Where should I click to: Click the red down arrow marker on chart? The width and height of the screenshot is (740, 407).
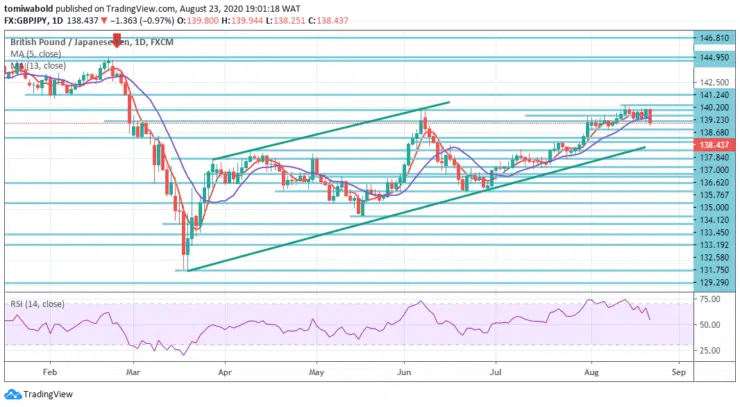pos(118,41)
